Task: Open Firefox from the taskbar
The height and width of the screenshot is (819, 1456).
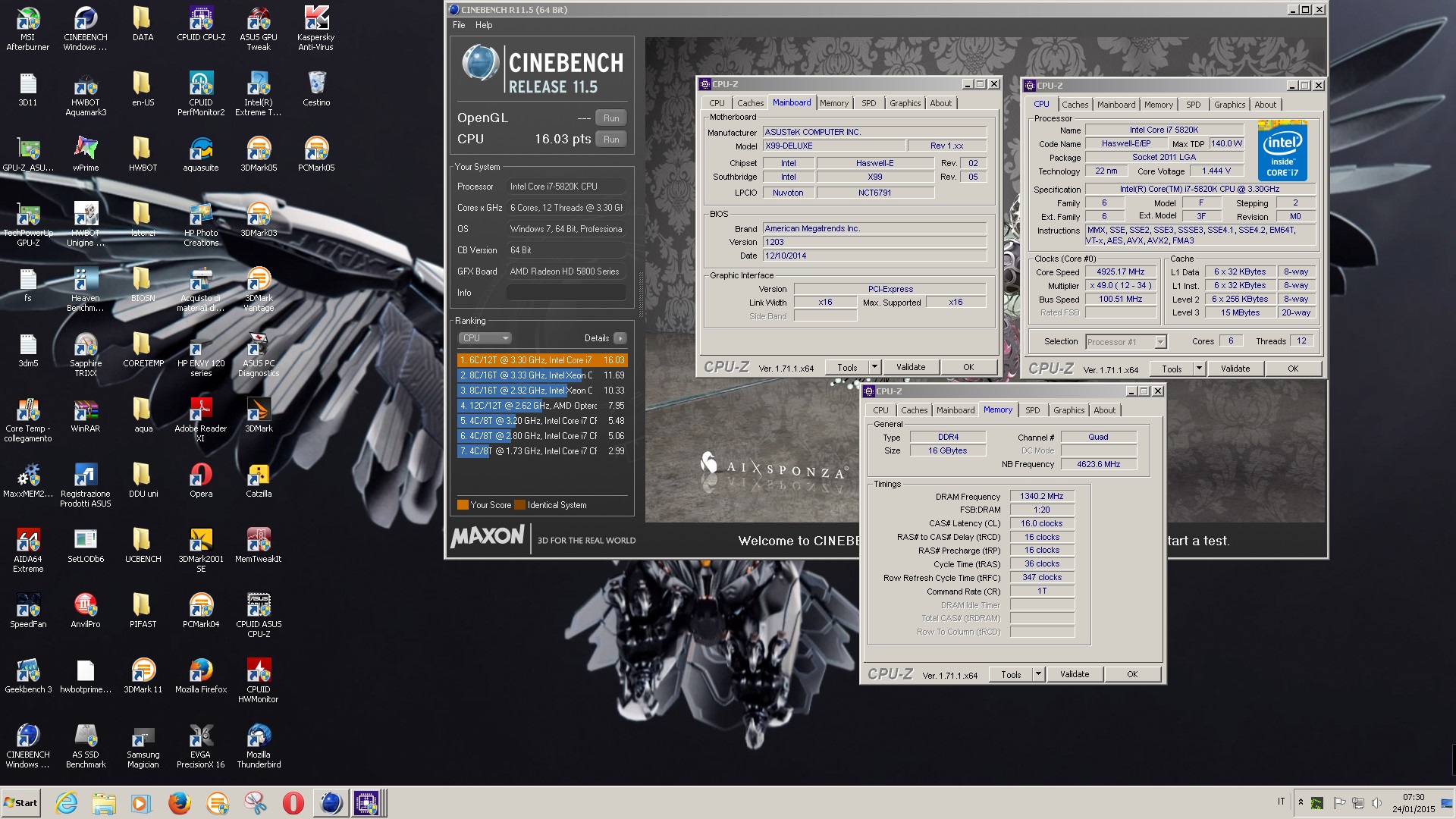Action: (180, 803)
